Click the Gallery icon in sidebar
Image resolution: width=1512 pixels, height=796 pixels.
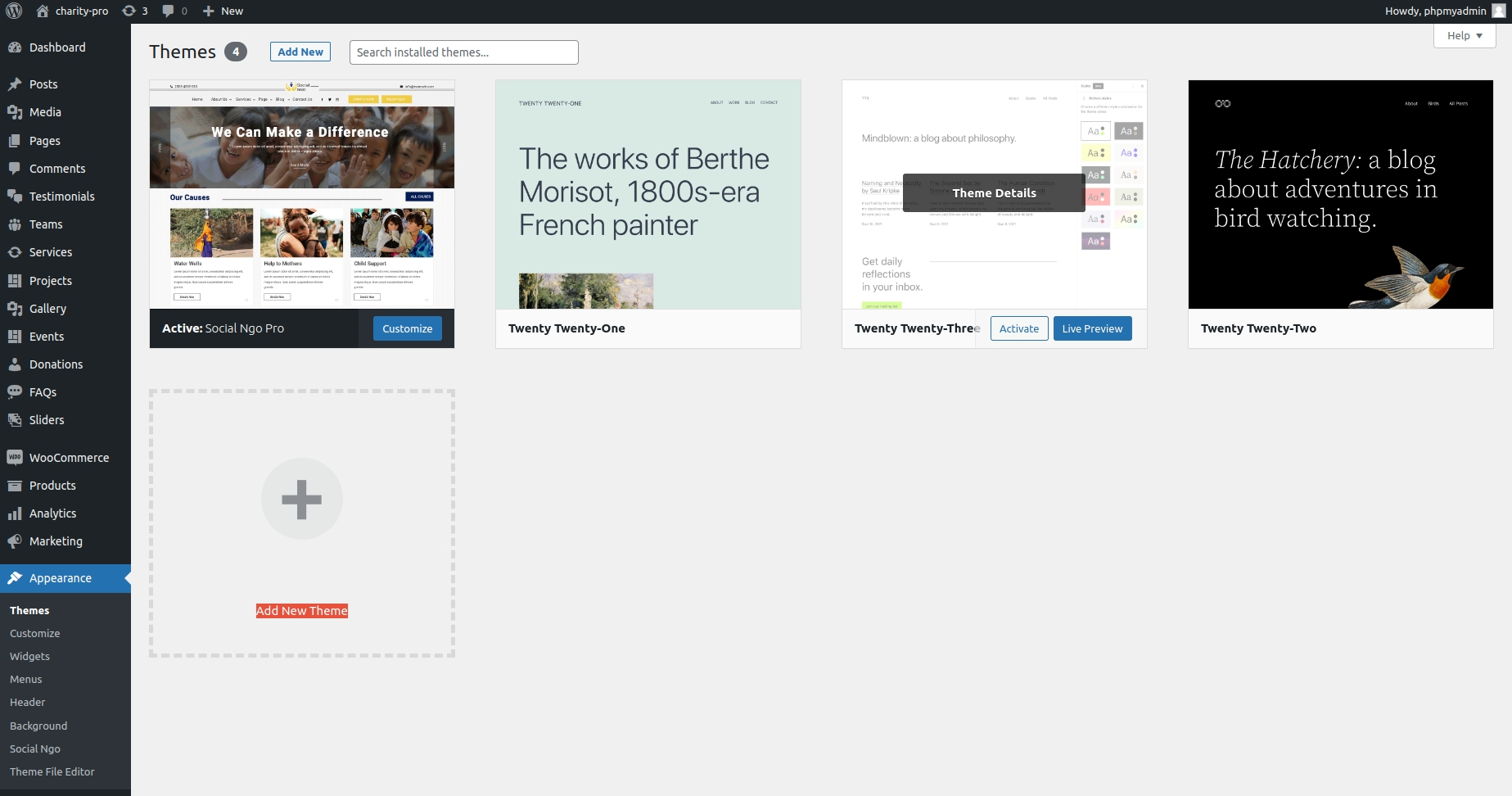[15, 309]
